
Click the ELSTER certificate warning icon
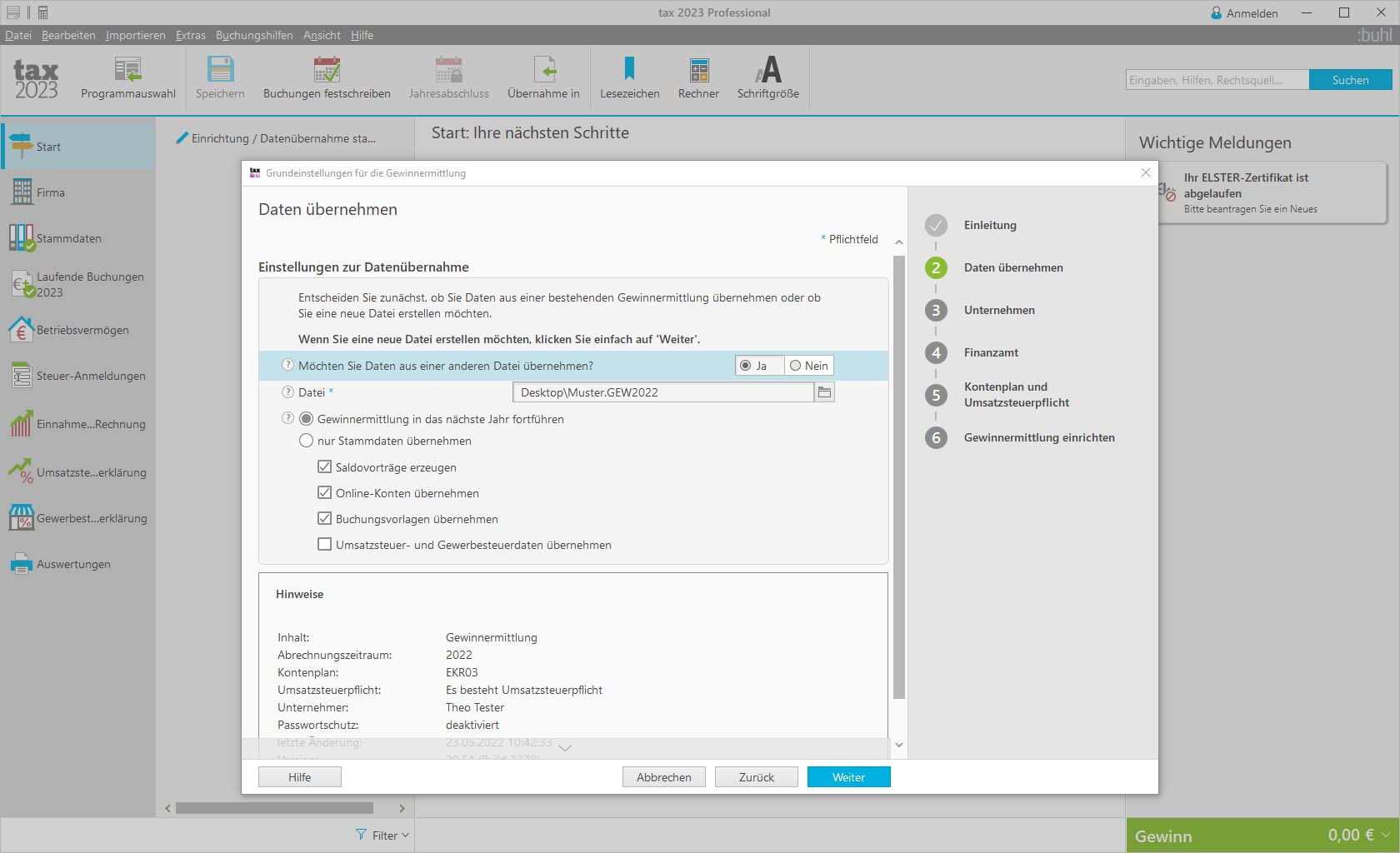tap(1167, 192)
